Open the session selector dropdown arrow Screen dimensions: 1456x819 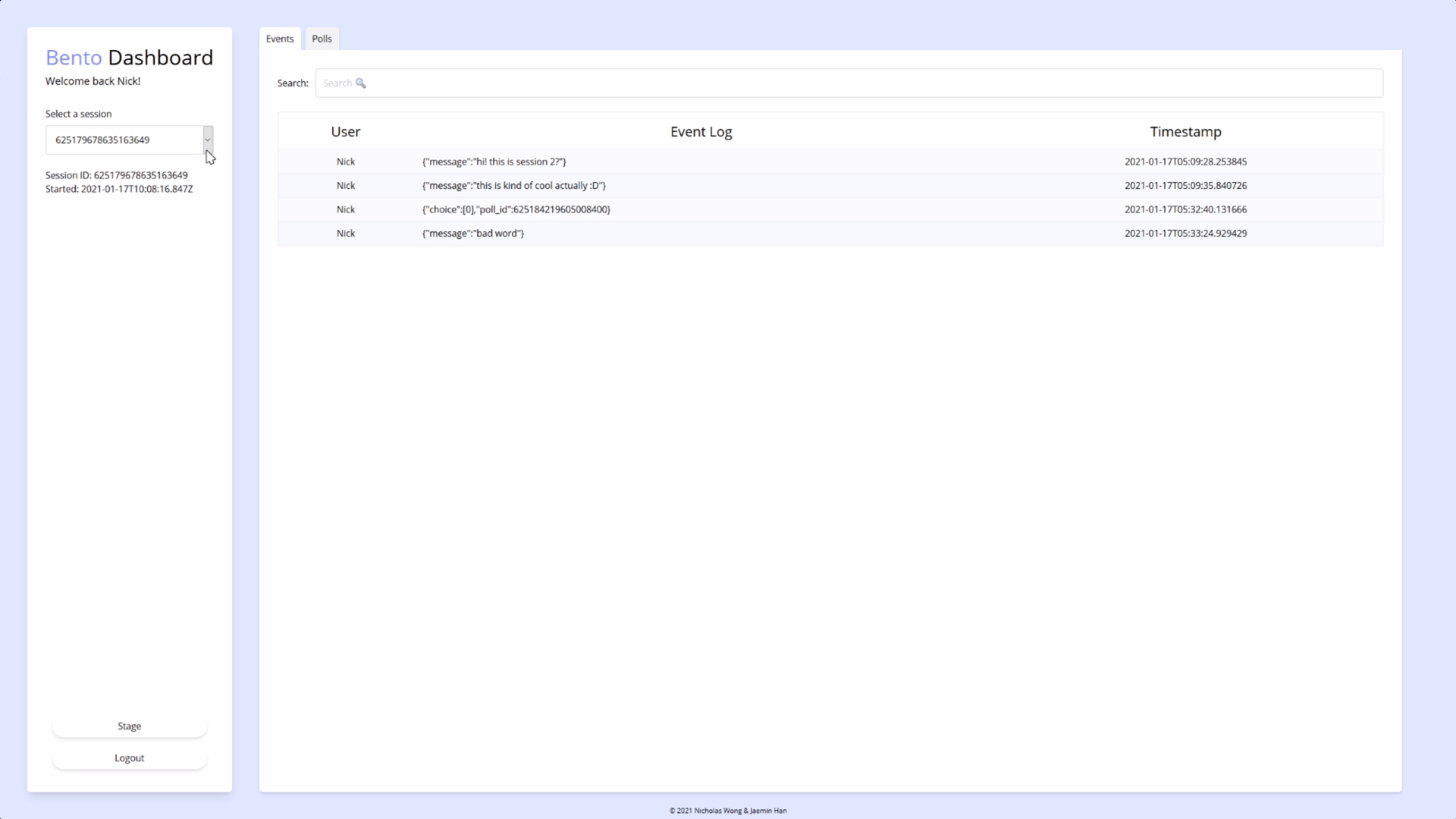click(208, 140)
